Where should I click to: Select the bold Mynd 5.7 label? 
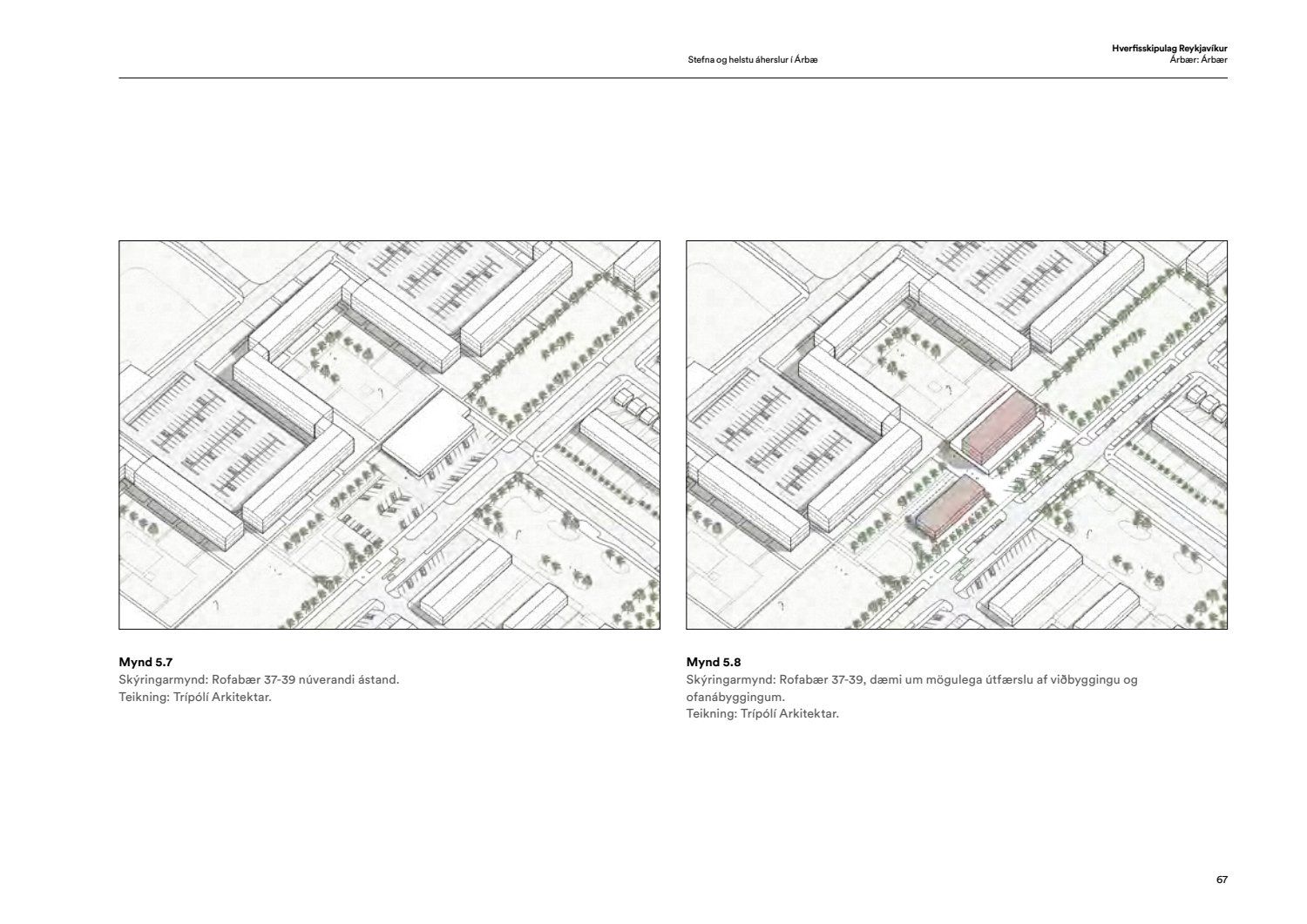pos(140,662)
